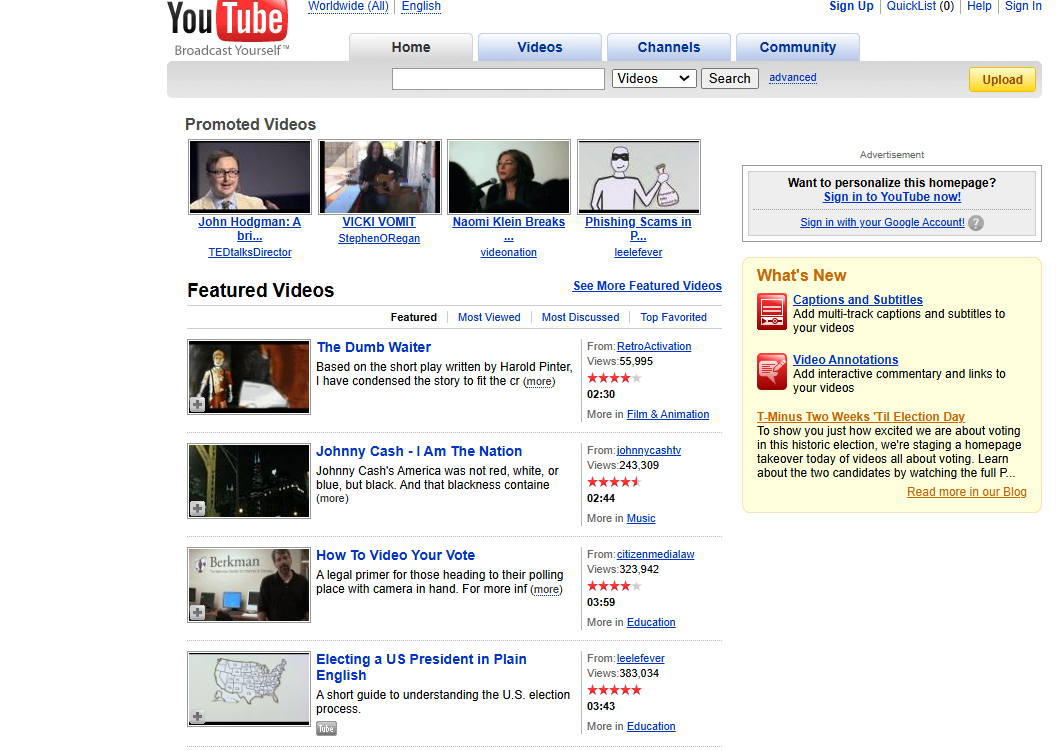Click the Search button

point(729,79)
